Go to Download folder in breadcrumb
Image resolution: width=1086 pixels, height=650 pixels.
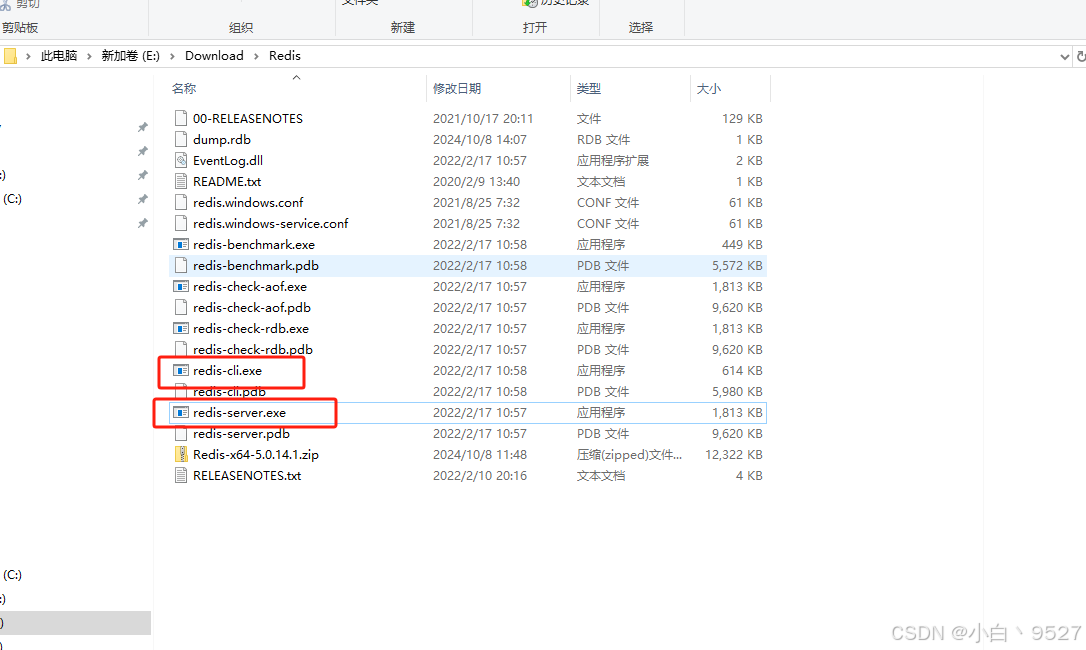[x=214, y=56]
